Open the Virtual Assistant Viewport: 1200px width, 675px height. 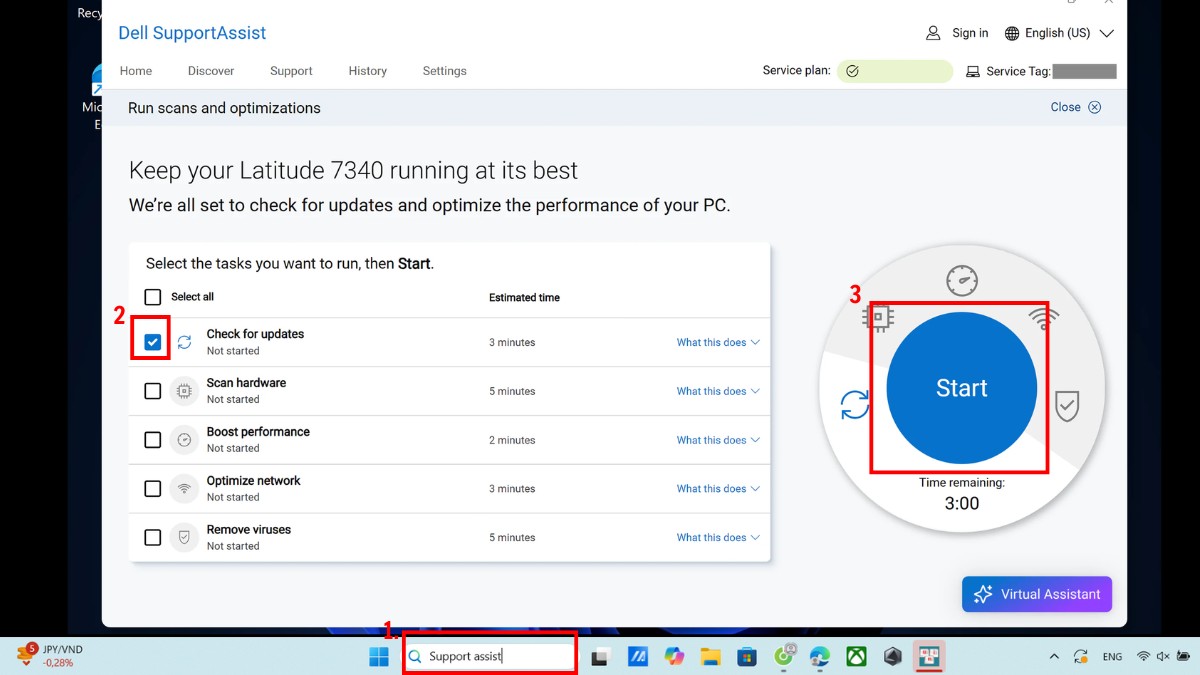pos(1036,594)
